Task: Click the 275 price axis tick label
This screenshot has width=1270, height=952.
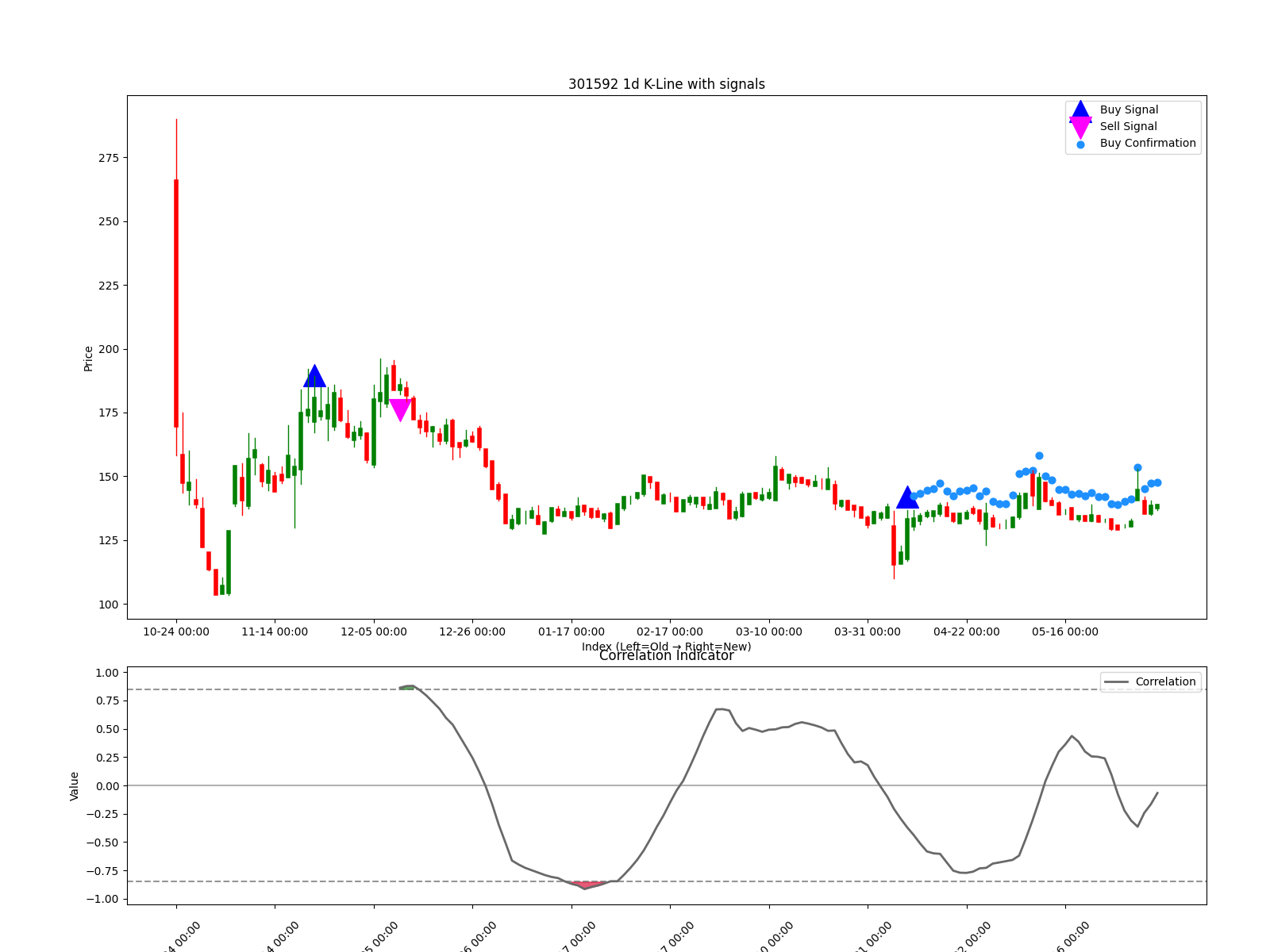Action: click(110, 158)
